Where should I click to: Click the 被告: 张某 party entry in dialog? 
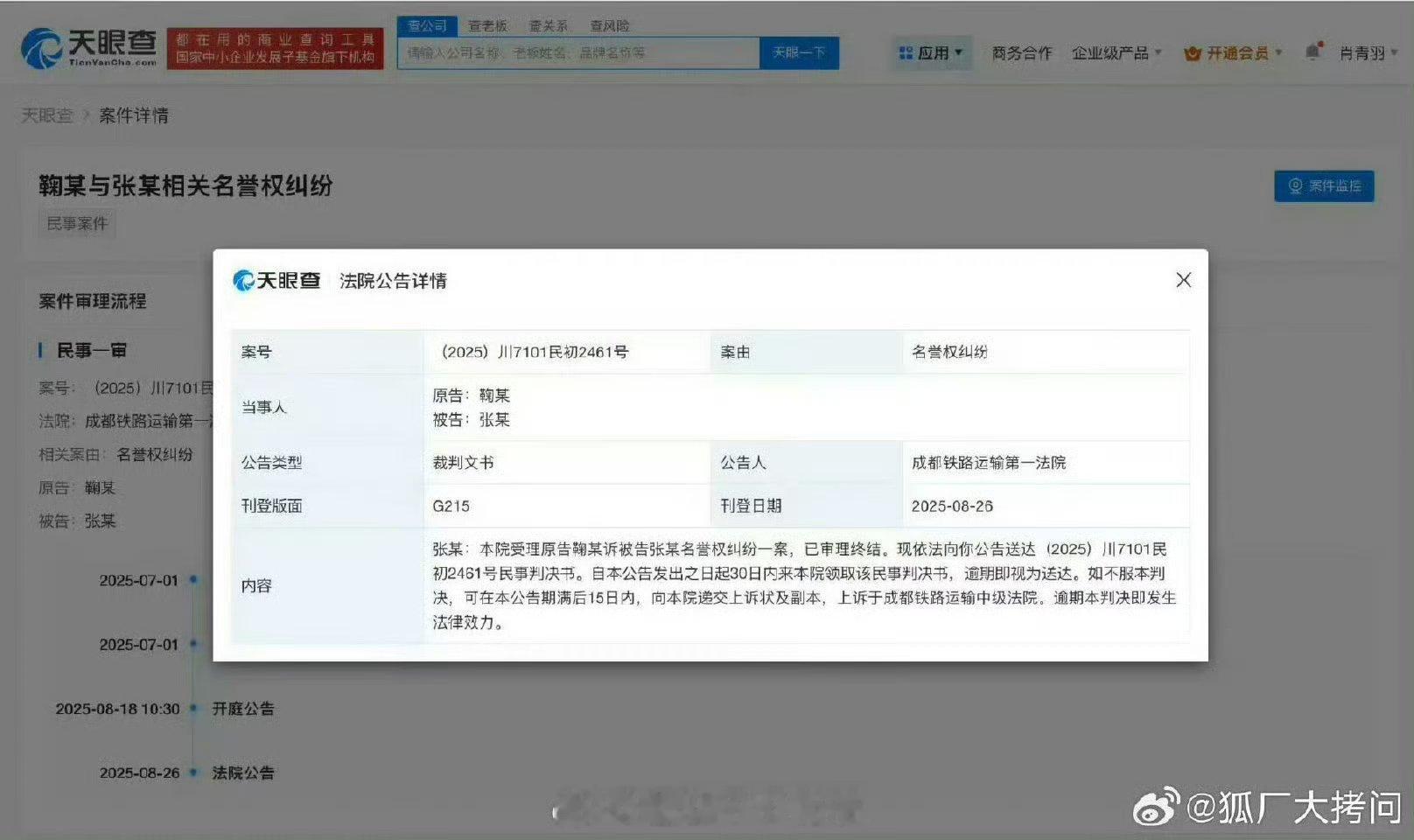(x=471, y=420)
